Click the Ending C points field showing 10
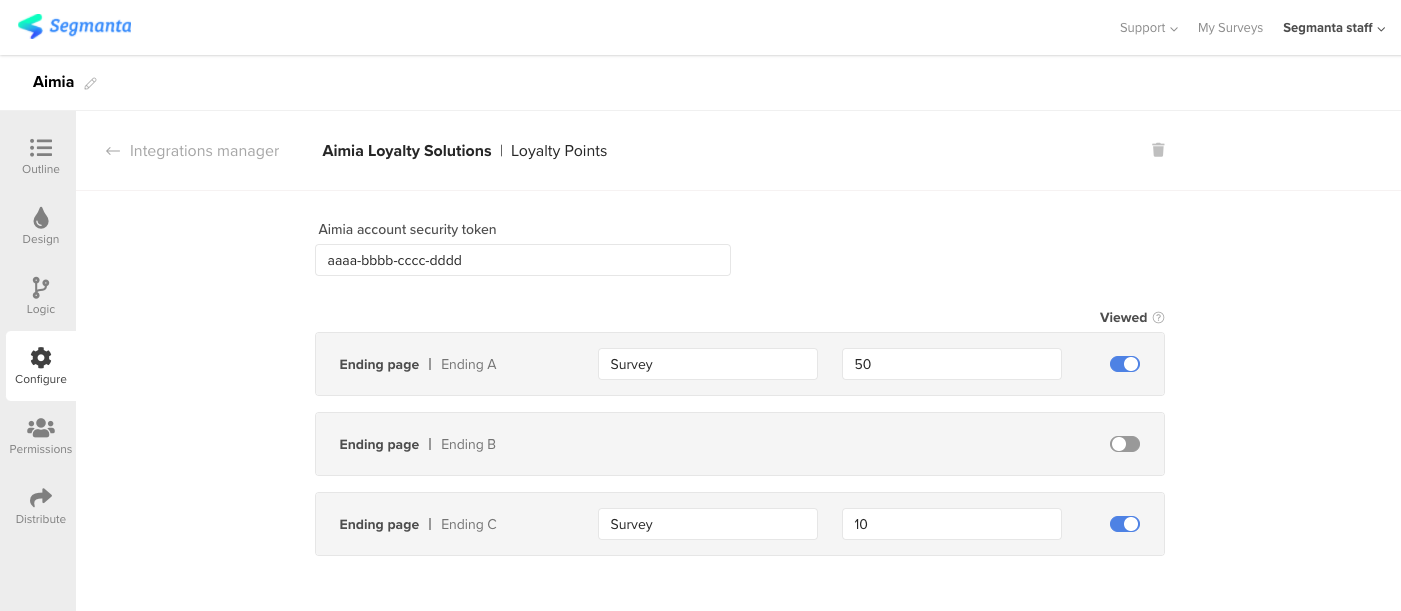This screenshot has height=611, width=1401. pyautogui.click(x=952, y=524)
